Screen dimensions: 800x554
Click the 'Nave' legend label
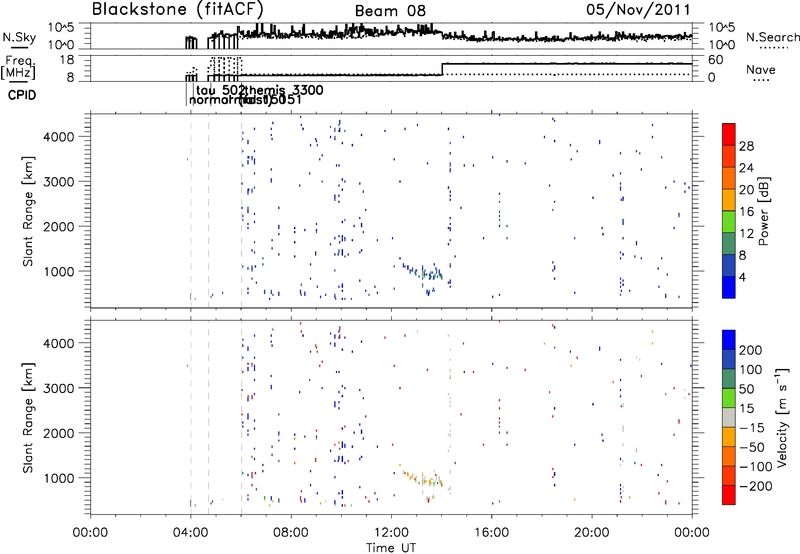760,69
